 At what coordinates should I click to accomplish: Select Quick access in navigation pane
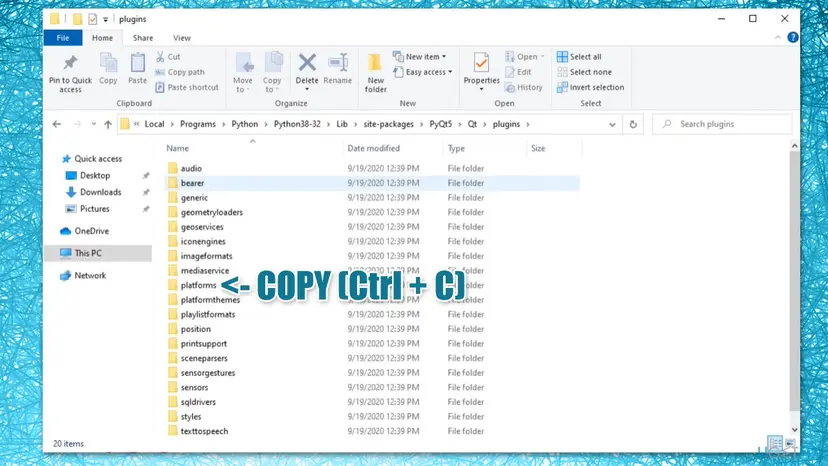point(92,159)
